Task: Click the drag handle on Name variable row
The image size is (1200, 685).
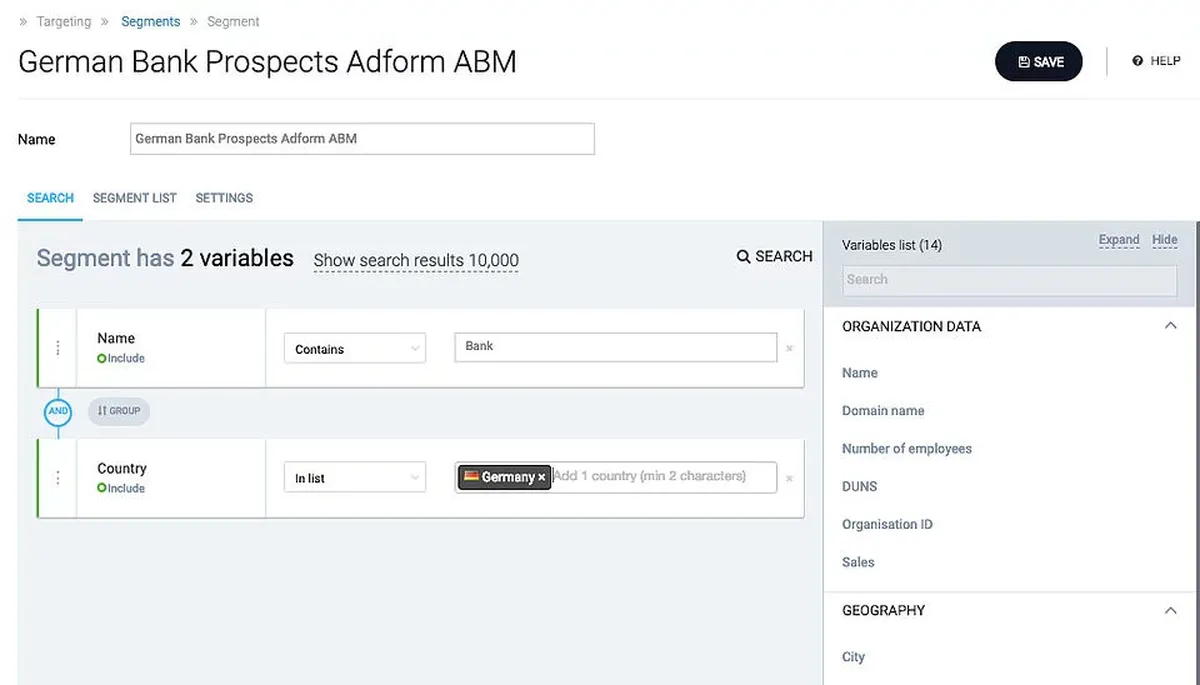Action: click(57, 348)
